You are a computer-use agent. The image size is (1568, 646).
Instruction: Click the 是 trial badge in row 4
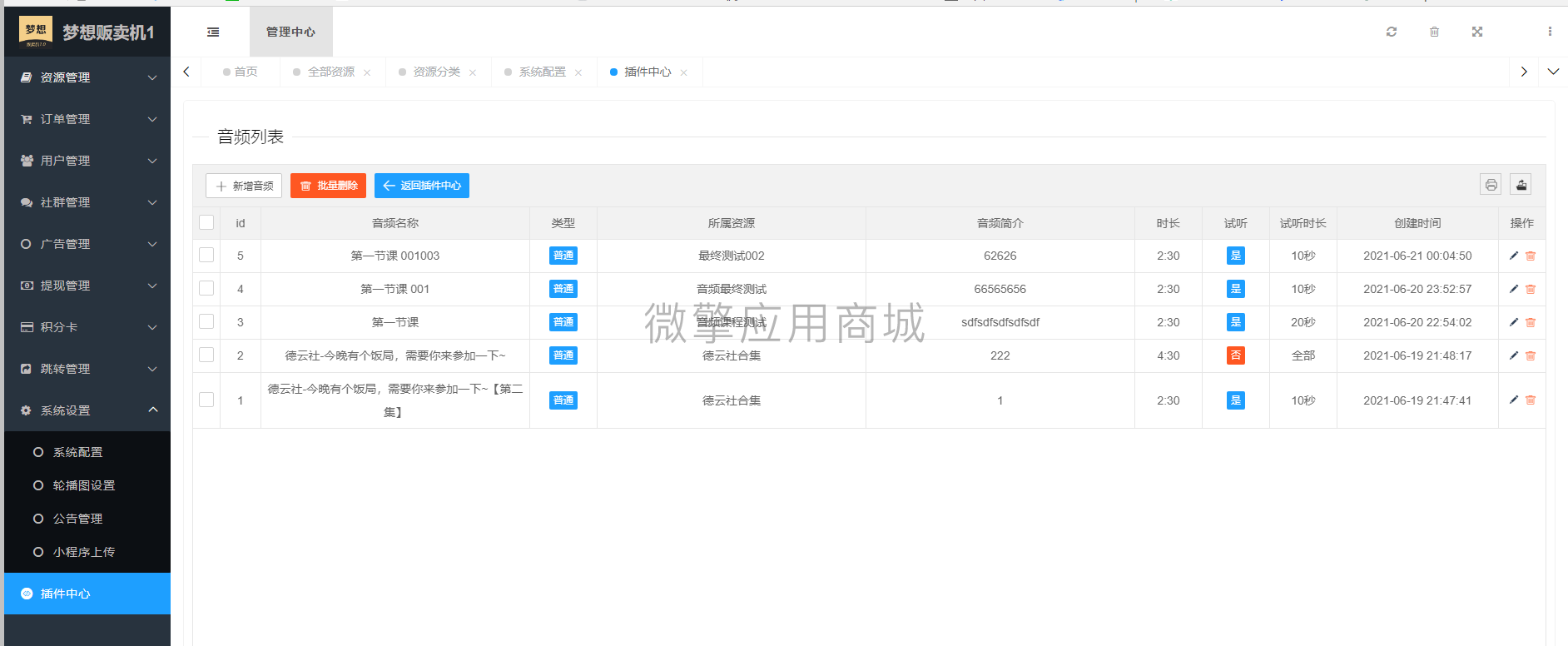click(x=1236, y=289)
